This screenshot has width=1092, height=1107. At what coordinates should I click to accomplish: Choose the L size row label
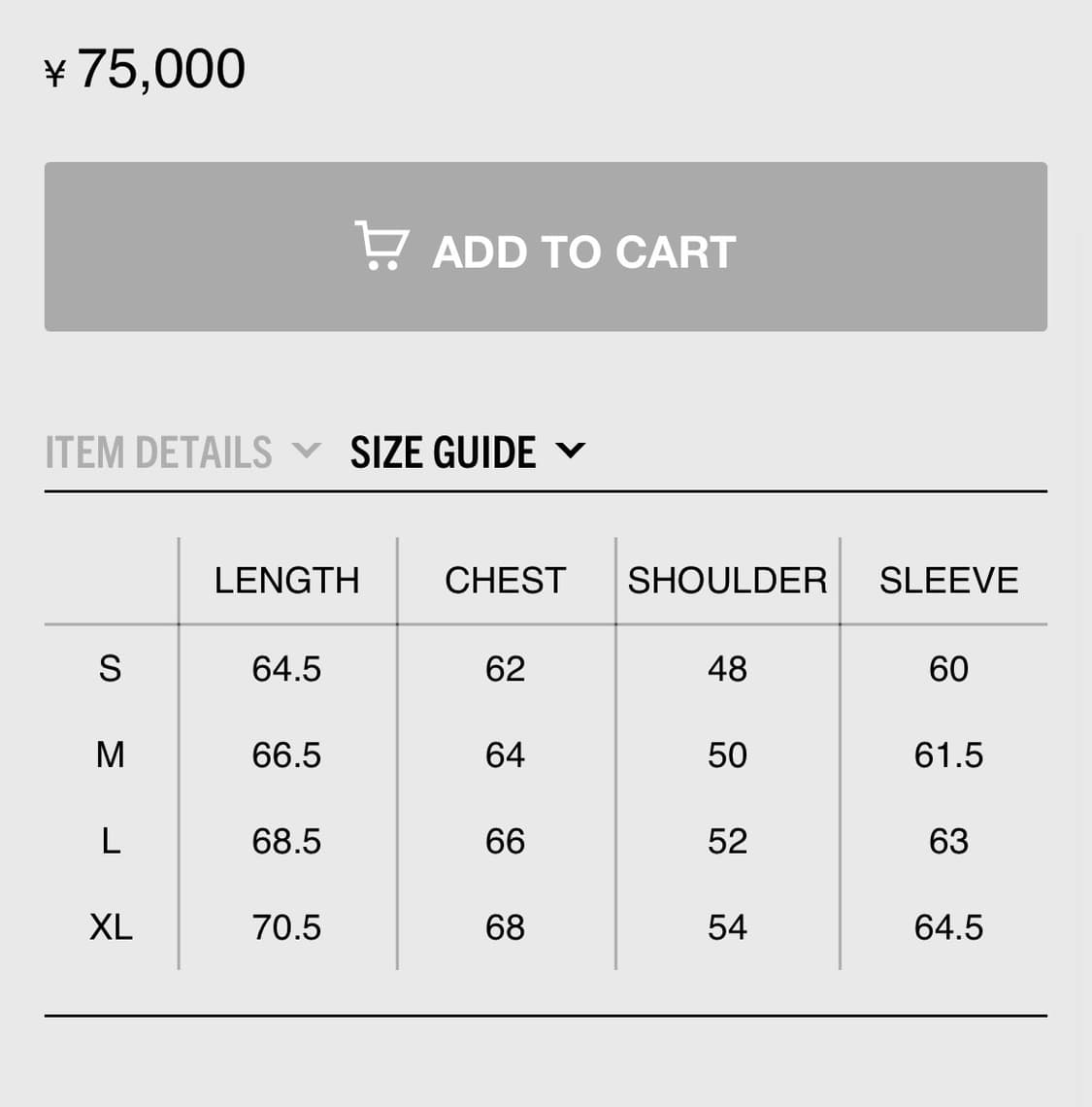[111, 841]
